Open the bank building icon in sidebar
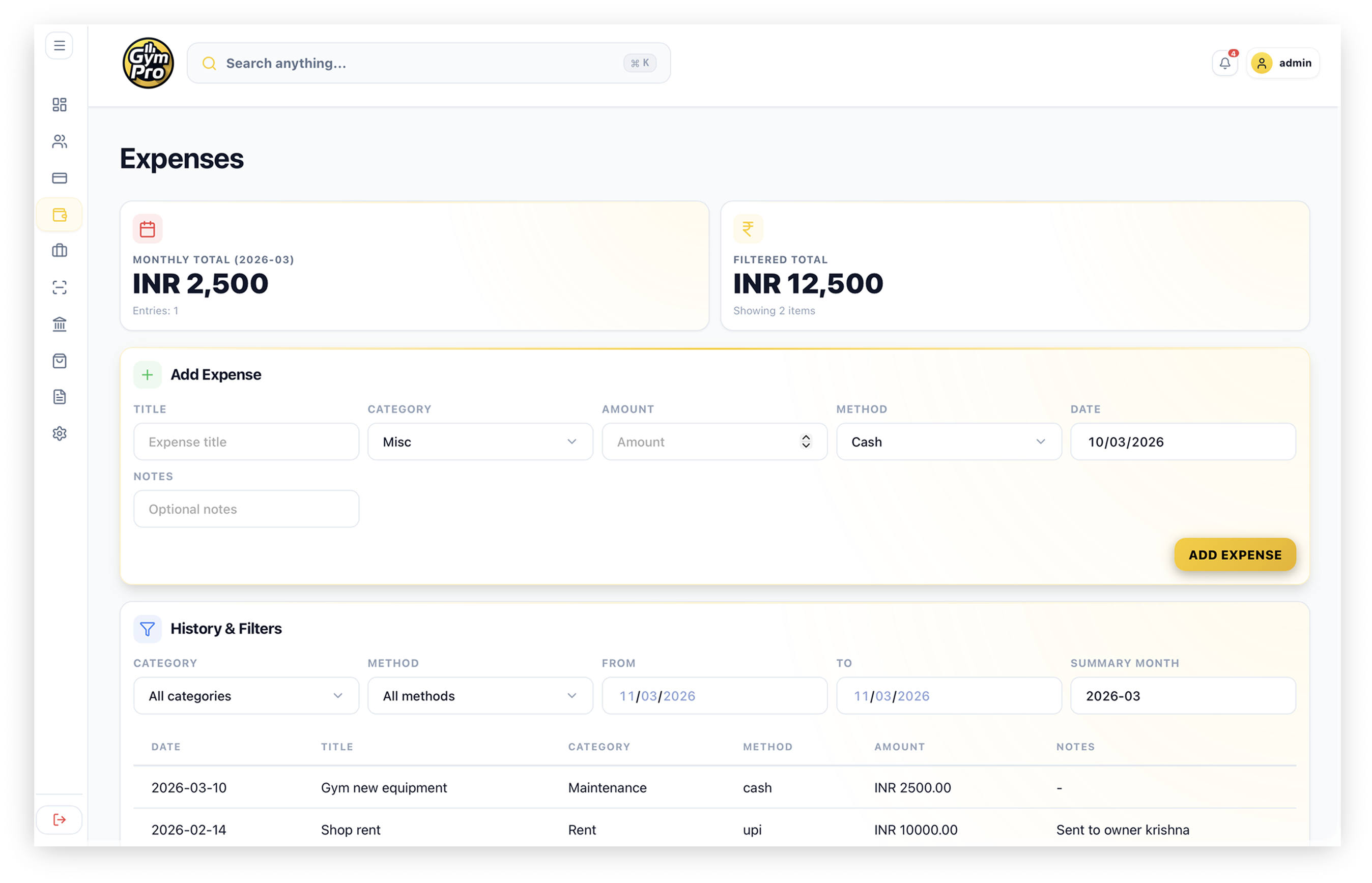Image resolution: width=1372 pixels, height=883 pixels. pos(59,324)
